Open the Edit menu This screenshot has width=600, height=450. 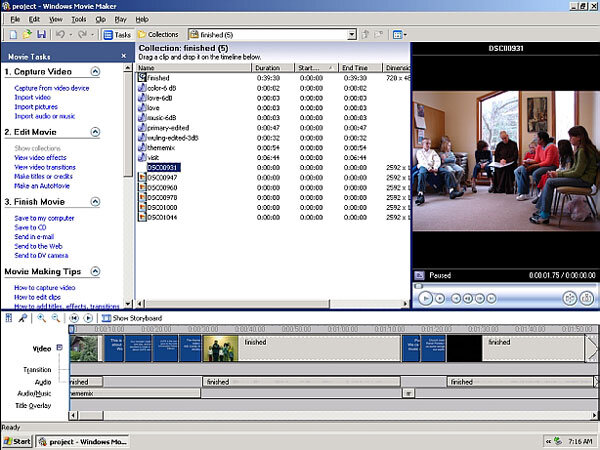[x=34, y=19]
